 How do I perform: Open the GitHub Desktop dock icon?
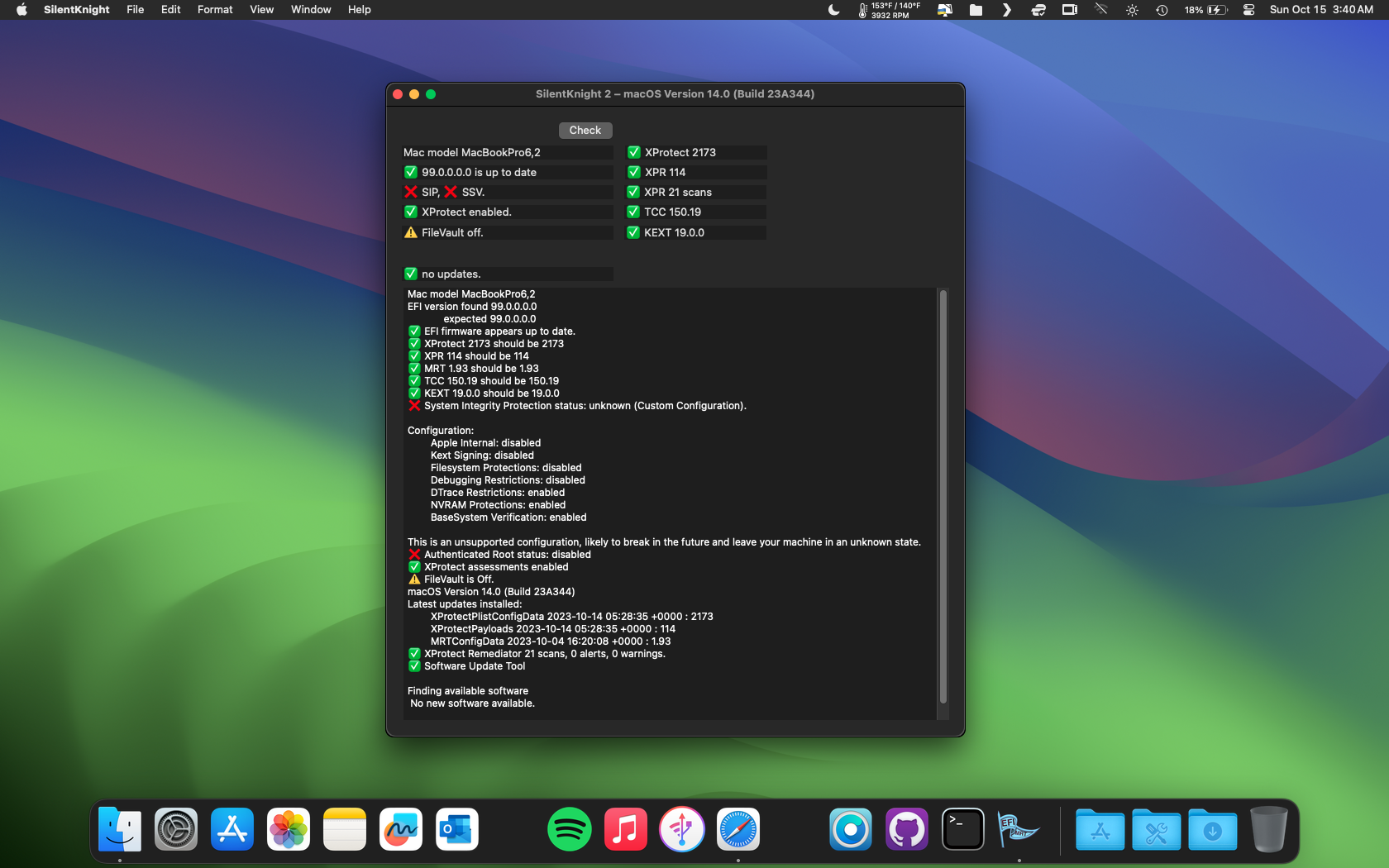pyautogui.click(x=907, y=829)
